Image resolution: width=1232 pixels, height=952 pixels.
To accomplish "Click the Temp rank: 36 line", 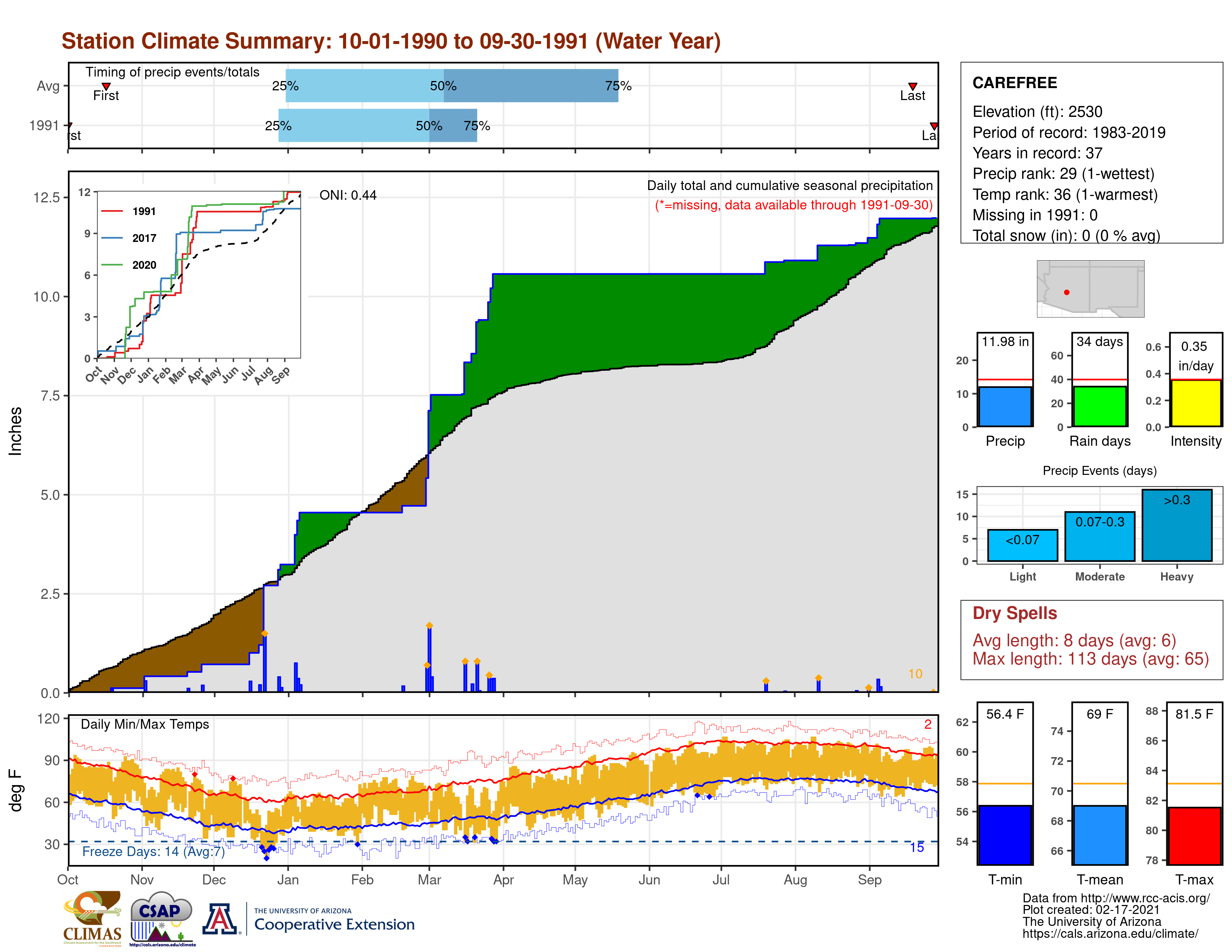I will pos(1064,195).
